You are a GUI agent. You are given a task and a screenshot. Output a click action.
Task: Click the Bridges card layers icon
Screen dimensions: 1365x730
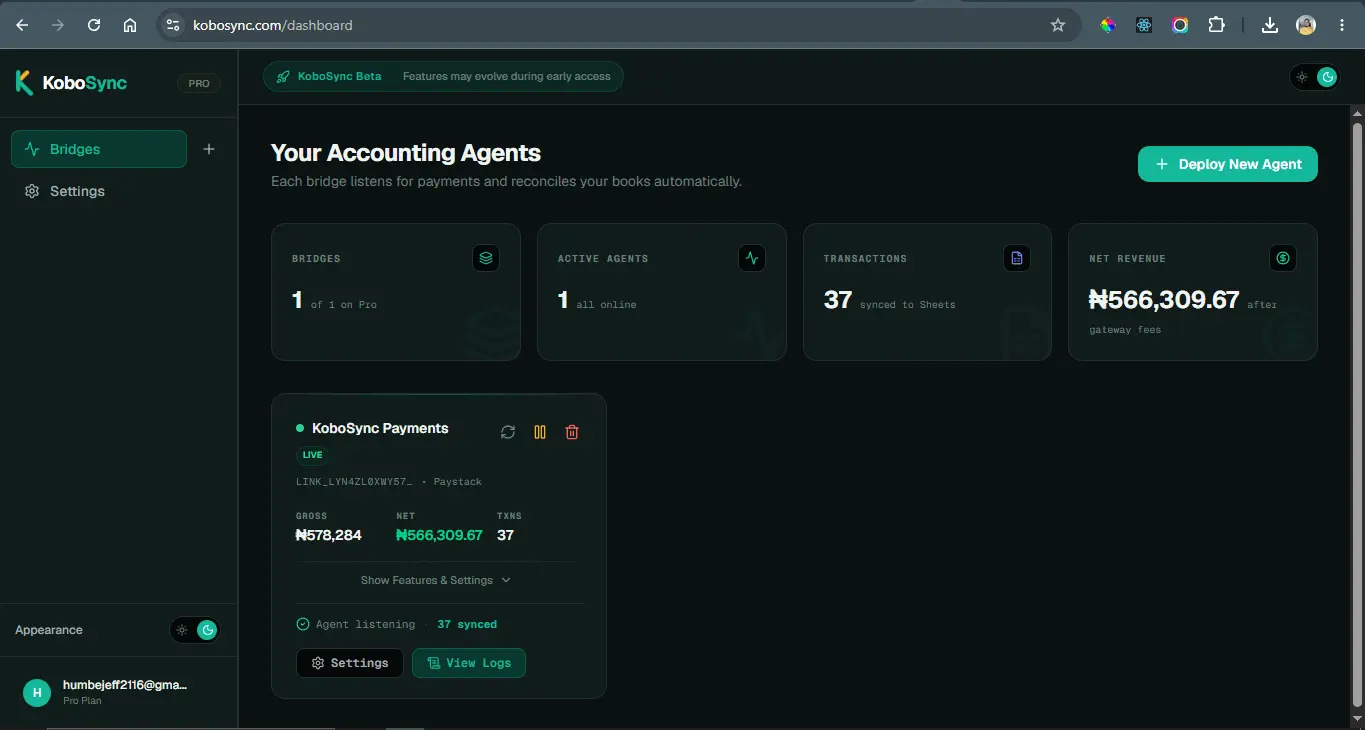tap(486, 258)
